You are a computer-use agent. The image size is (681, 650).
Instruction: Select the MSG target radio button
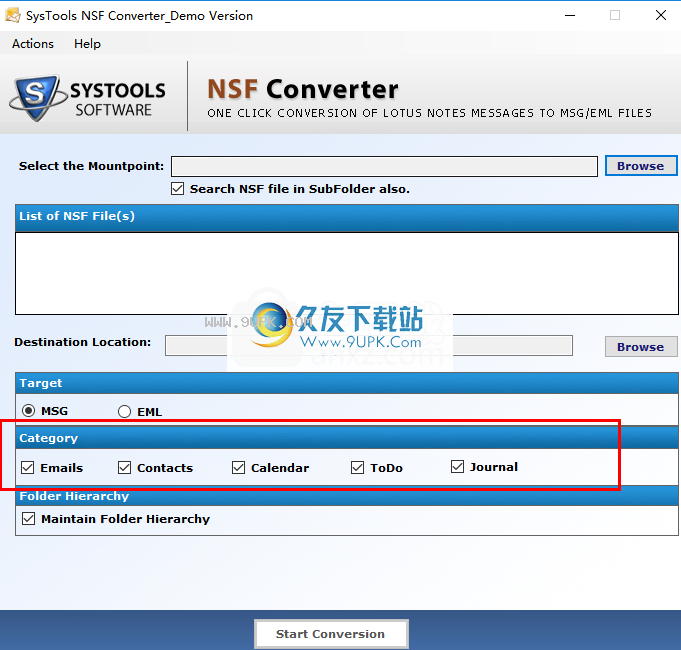pos(29,411)
